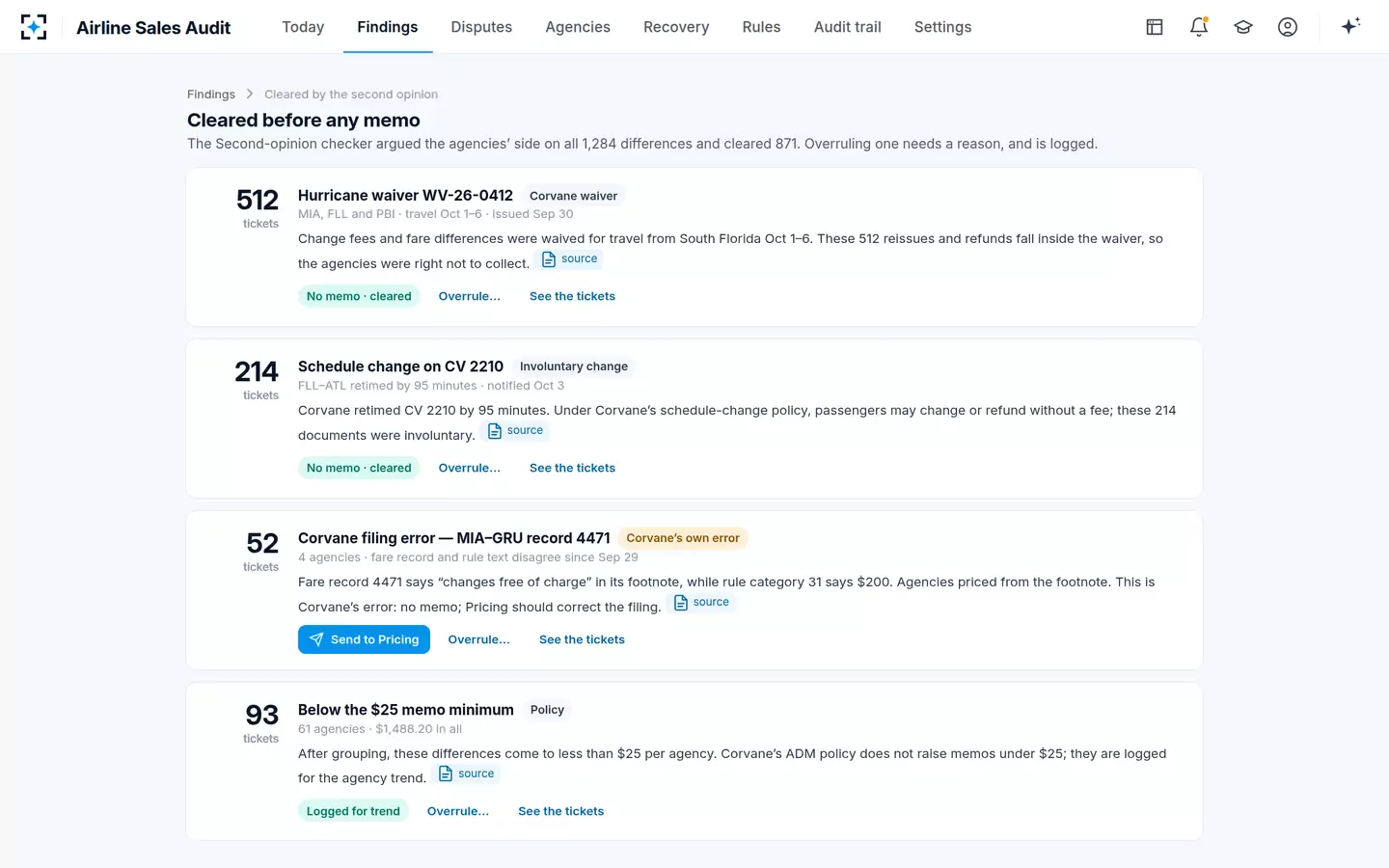See the tickets for Hurricane waiver
This screenshot has height=868, width=1389.
572,296
